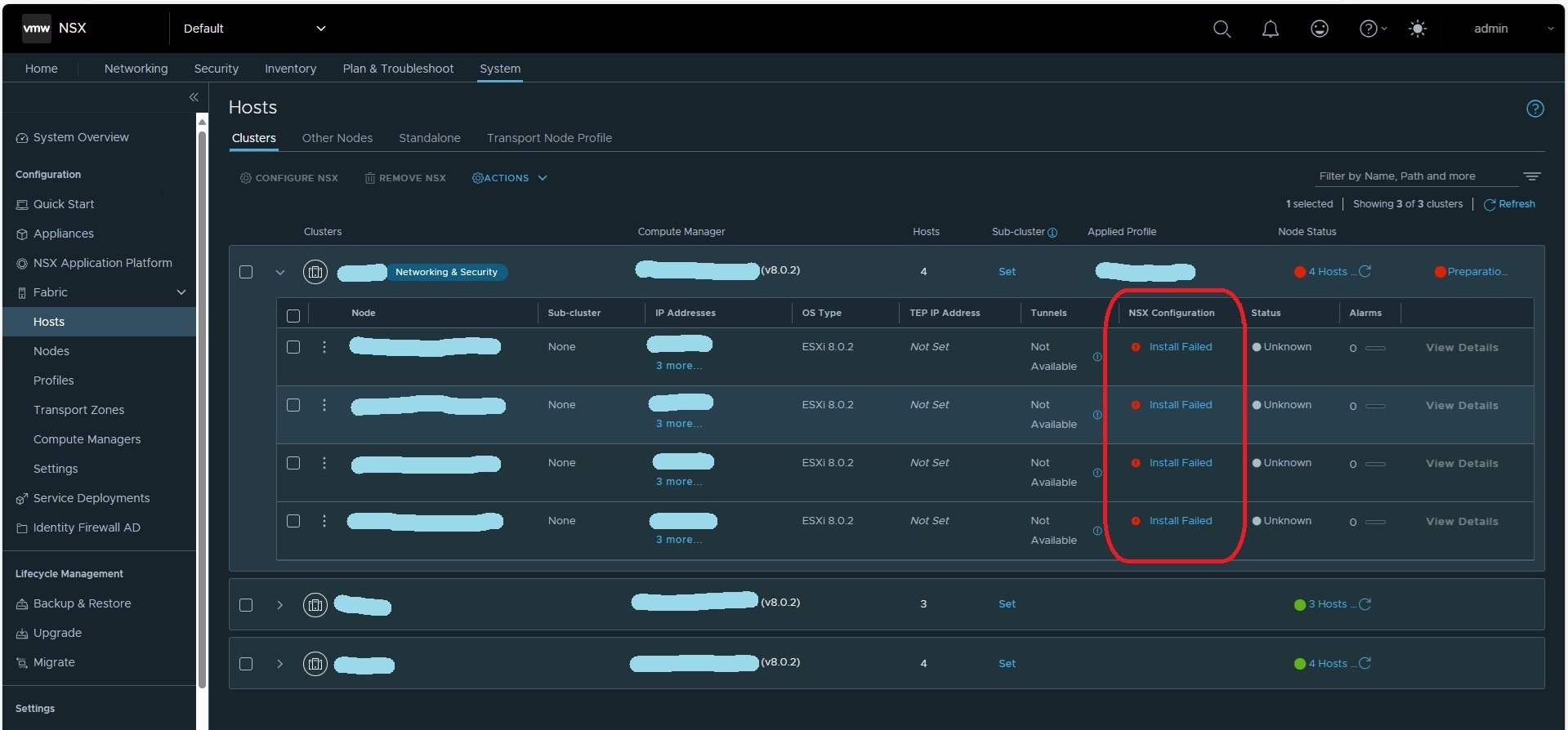Click the first host's alarms severity bar
This screenshot has width=1568, height=730.
click(x=1375, y=348)
